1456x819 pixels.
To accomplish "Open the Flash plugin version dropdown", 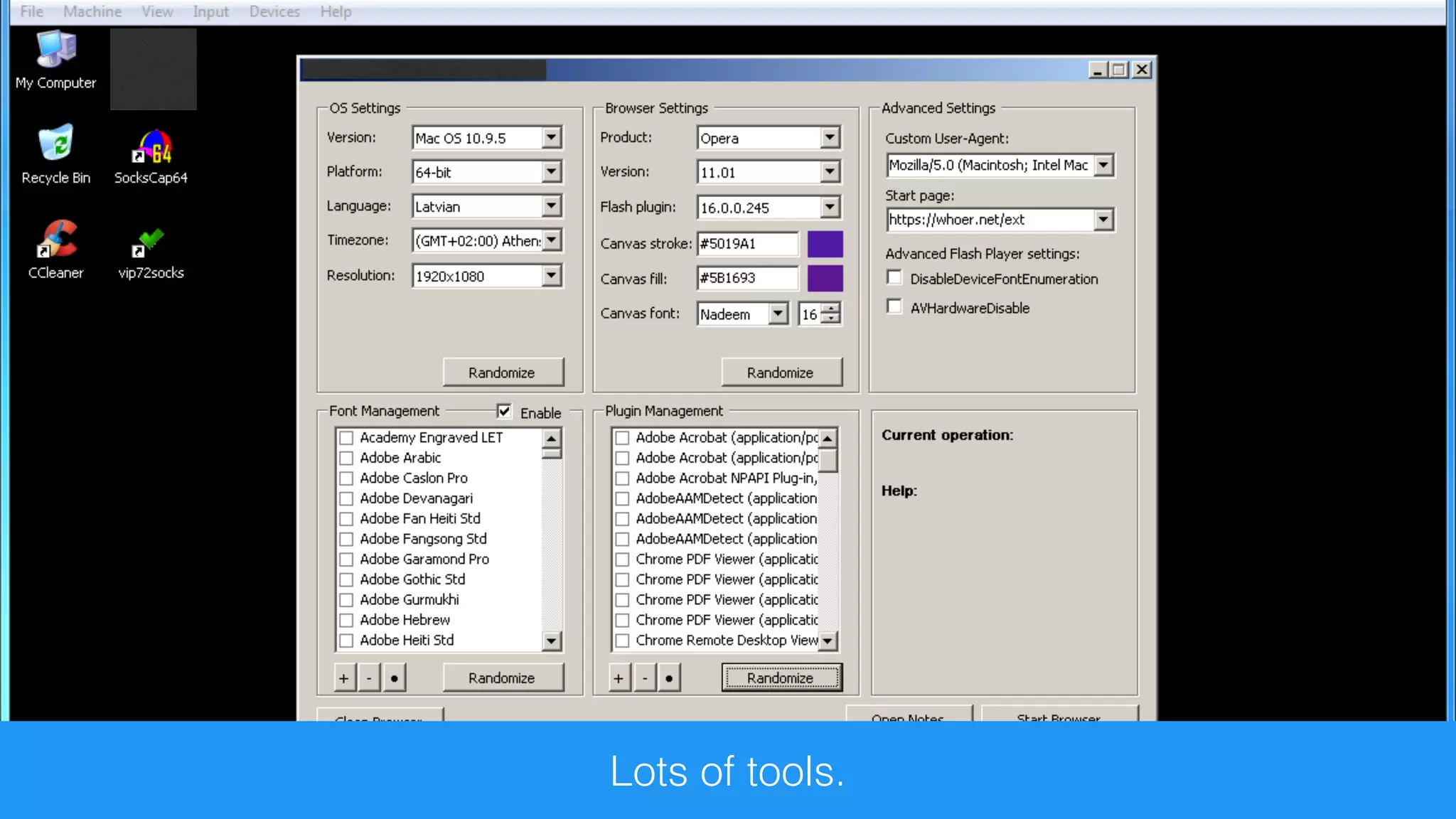I will (830, 208).
